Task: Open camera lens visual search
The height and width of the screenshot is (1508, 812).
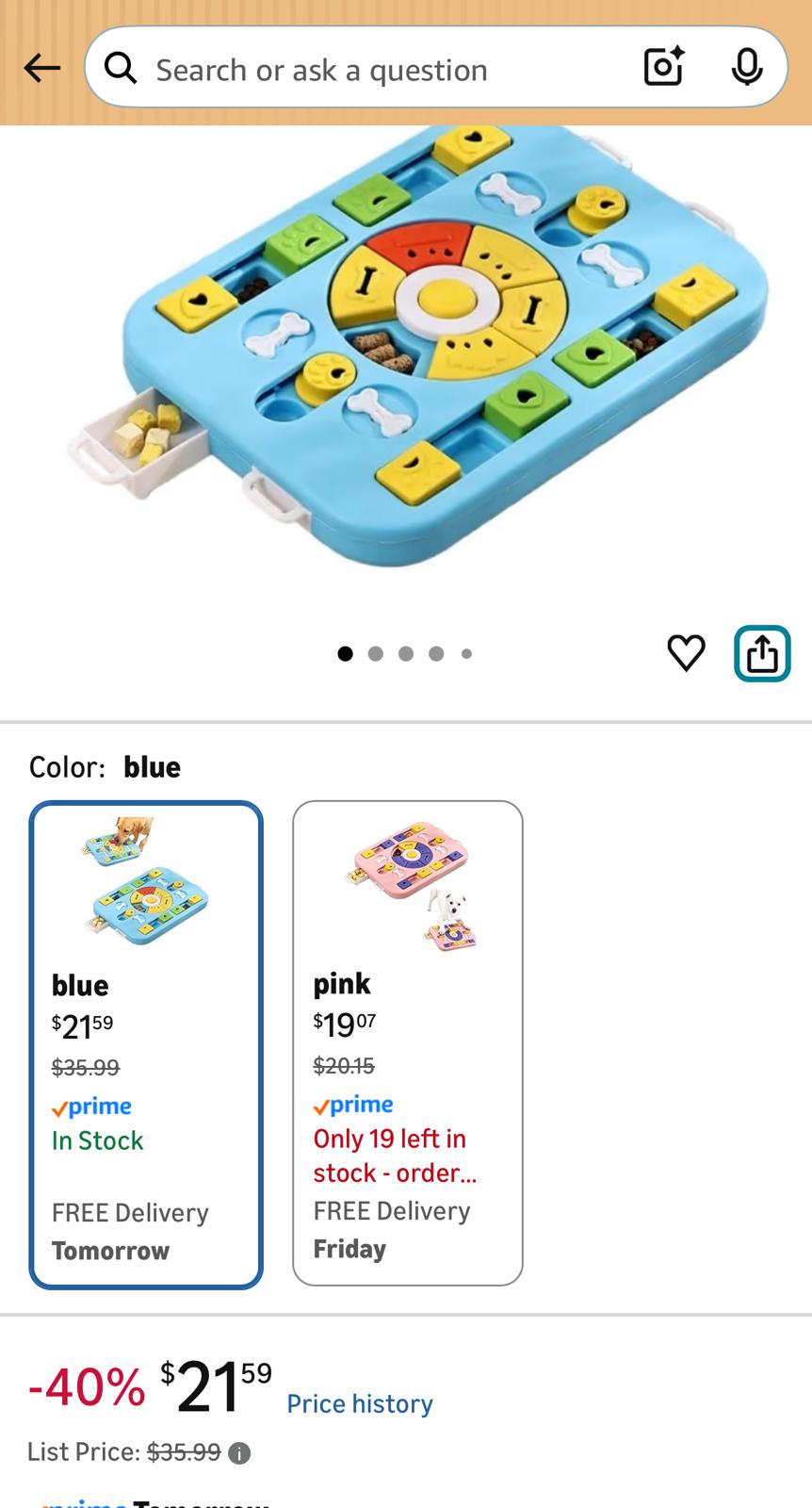Action: (x=663, y=68)
